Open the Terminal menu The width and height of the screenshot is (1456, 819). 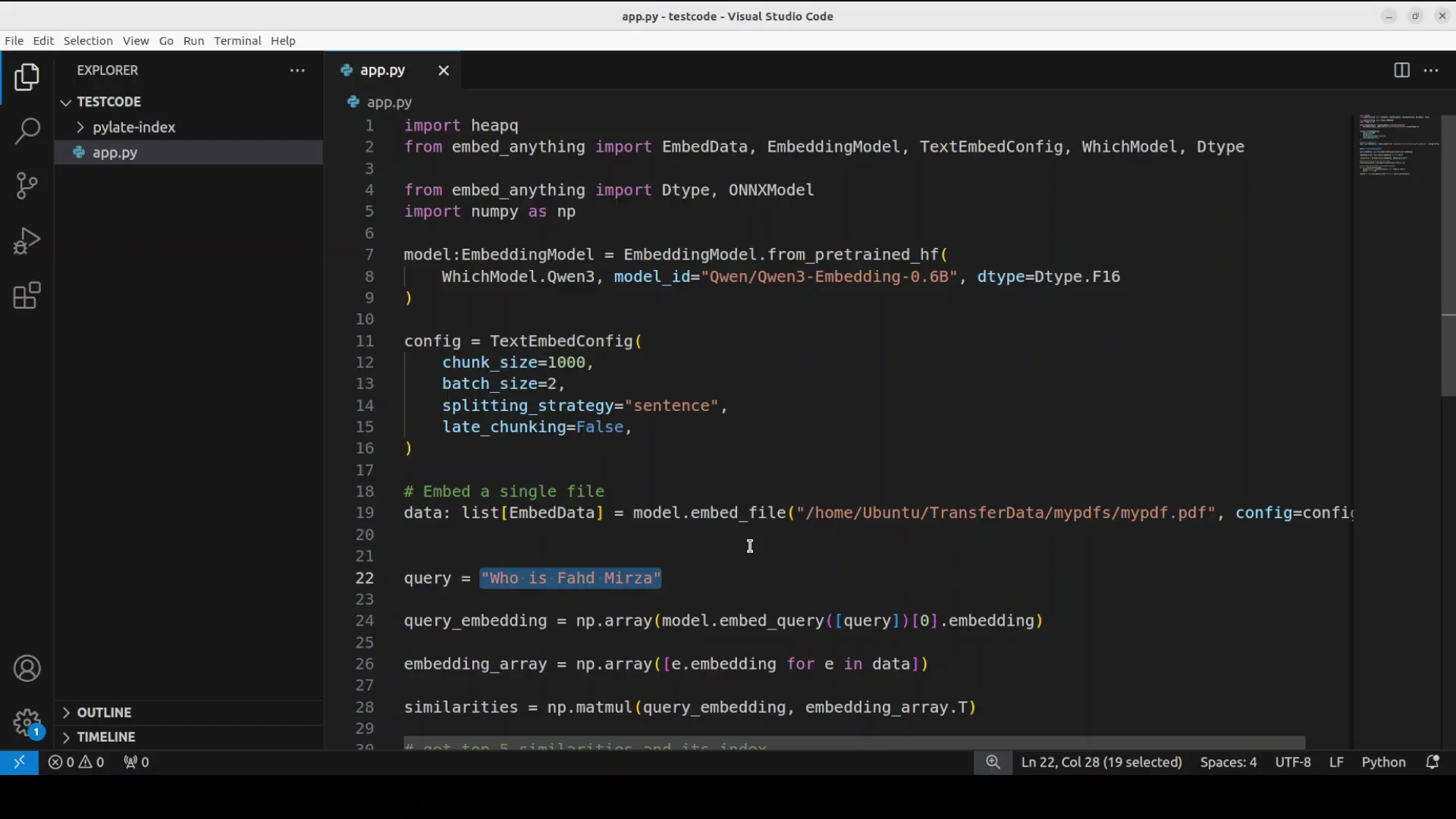click(x=237, y=41)
